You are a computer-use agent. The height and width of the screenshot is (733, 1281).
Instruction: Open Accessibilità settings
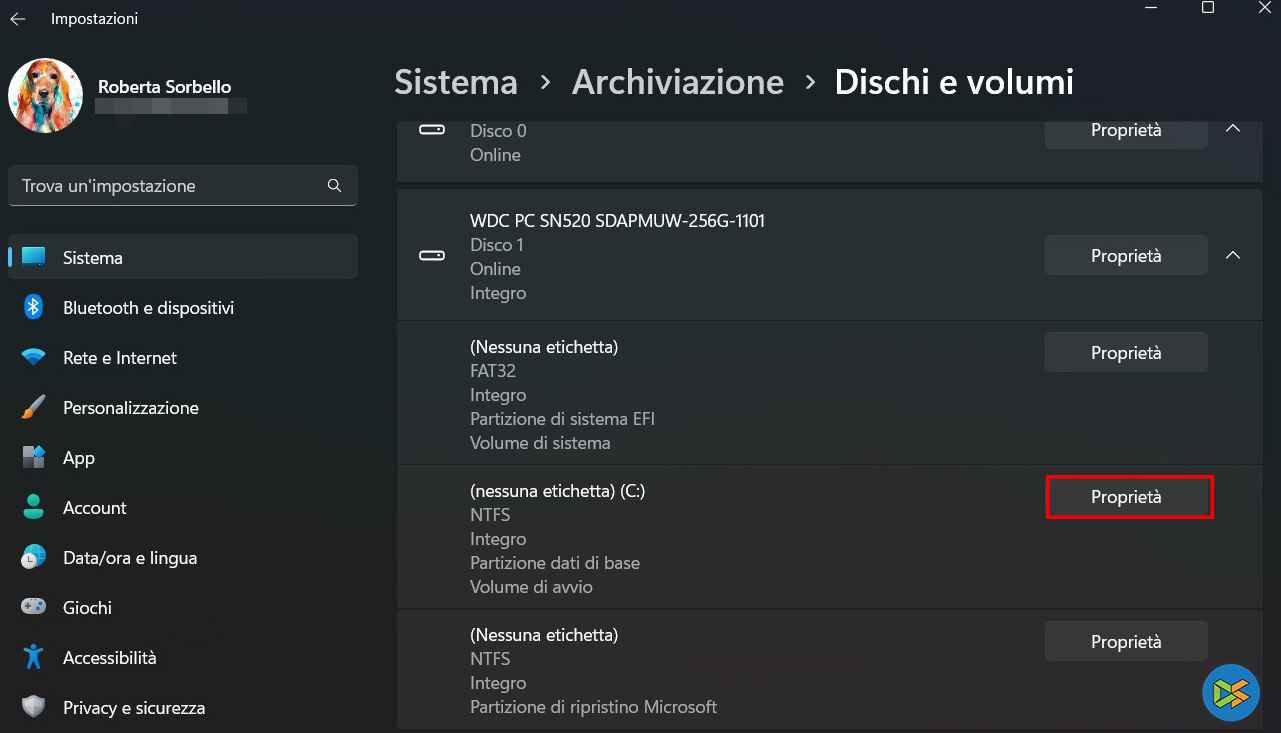(x=109, y=658)
